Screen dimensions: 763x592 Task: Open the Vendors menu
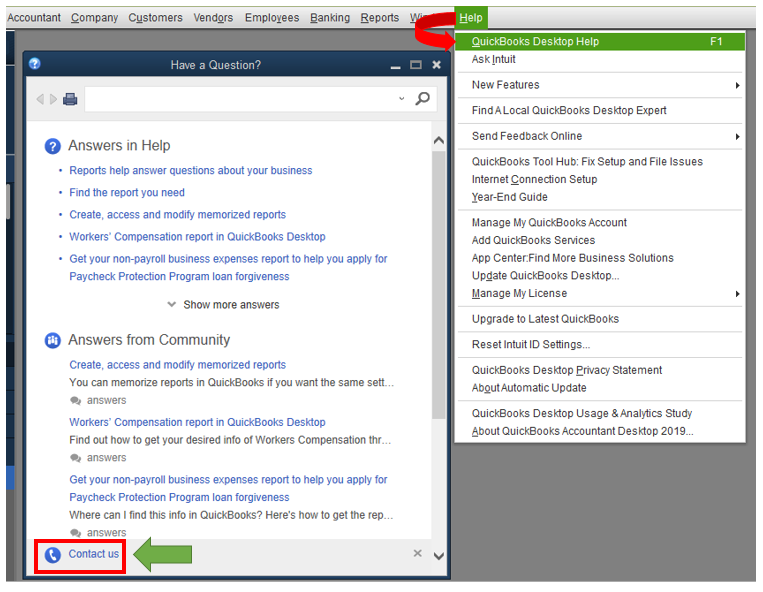click(x=213, y=18)
